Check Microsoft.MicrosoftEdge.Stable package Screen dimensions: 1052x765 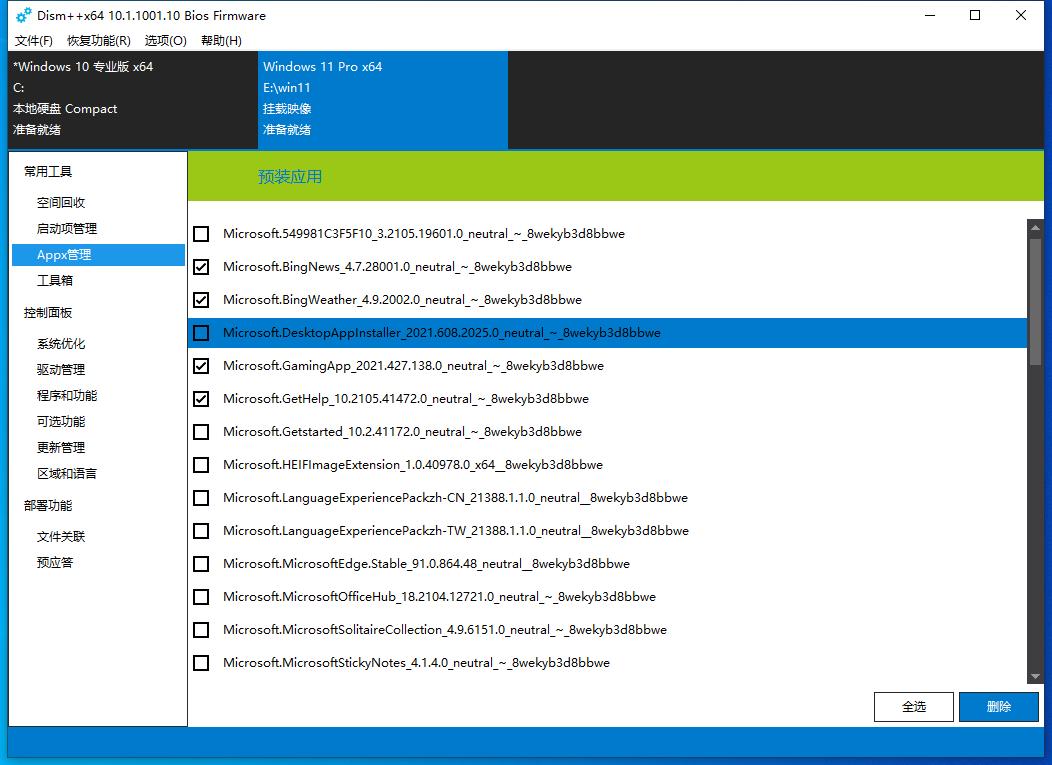(x=201, y=564)
